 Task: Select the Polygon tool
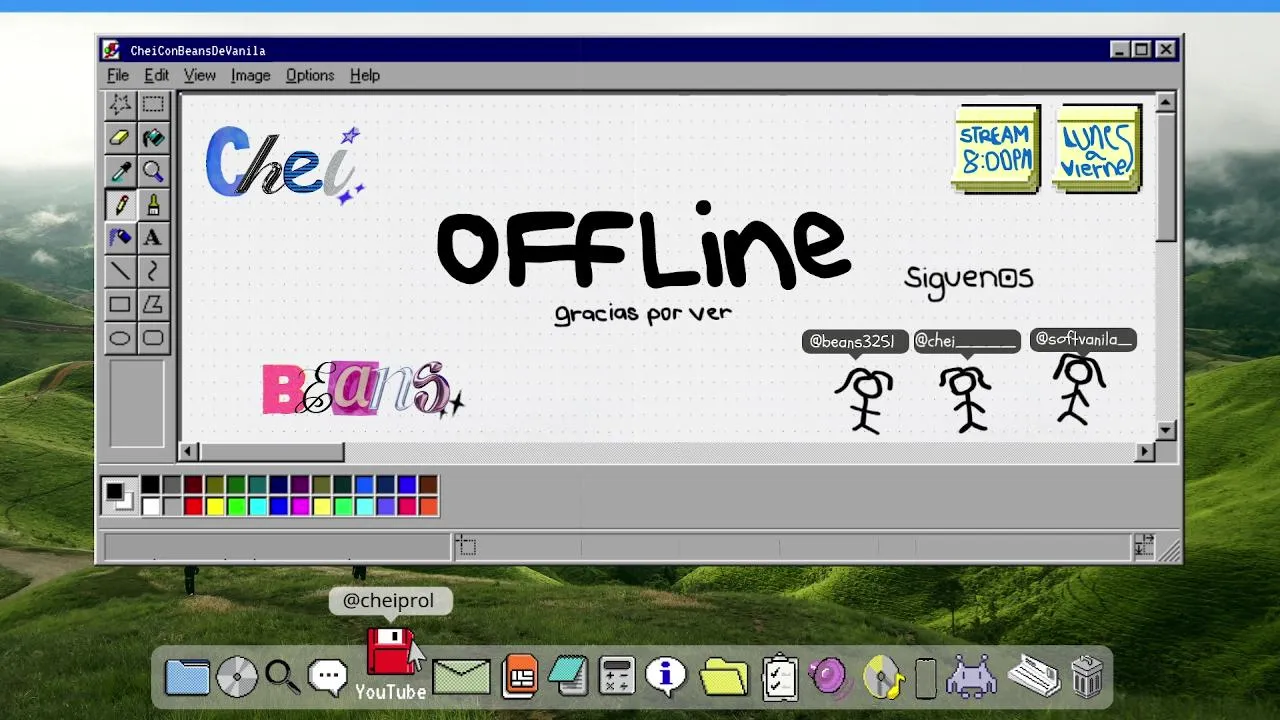[x=153, y=304]
